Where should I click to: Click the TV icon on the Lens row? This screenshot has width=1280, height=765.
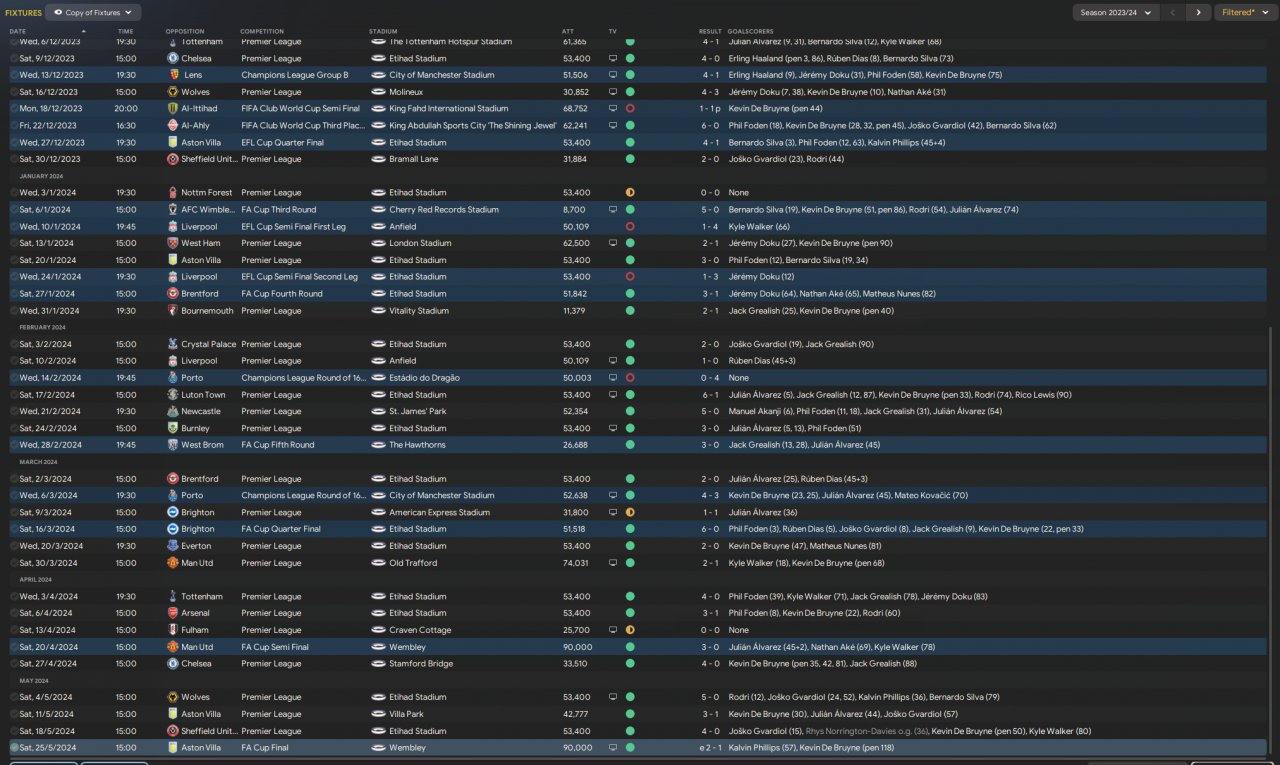coord(613,75)
